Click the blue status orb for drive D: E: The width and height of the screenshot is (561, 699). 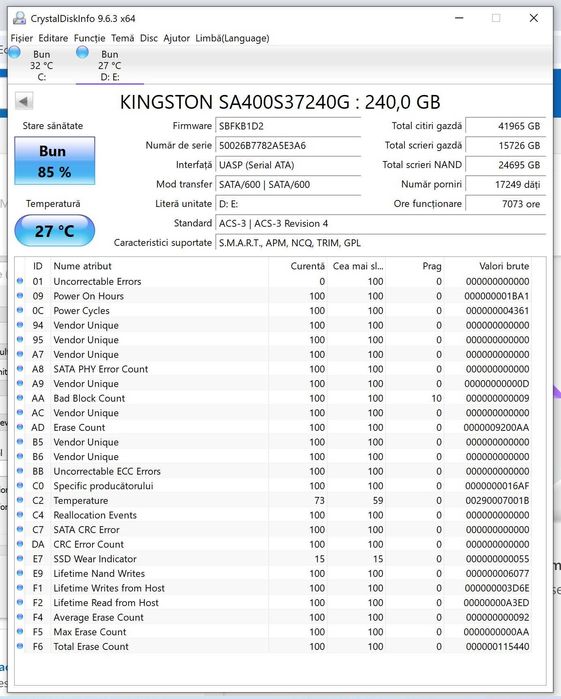tap(82, 53)
